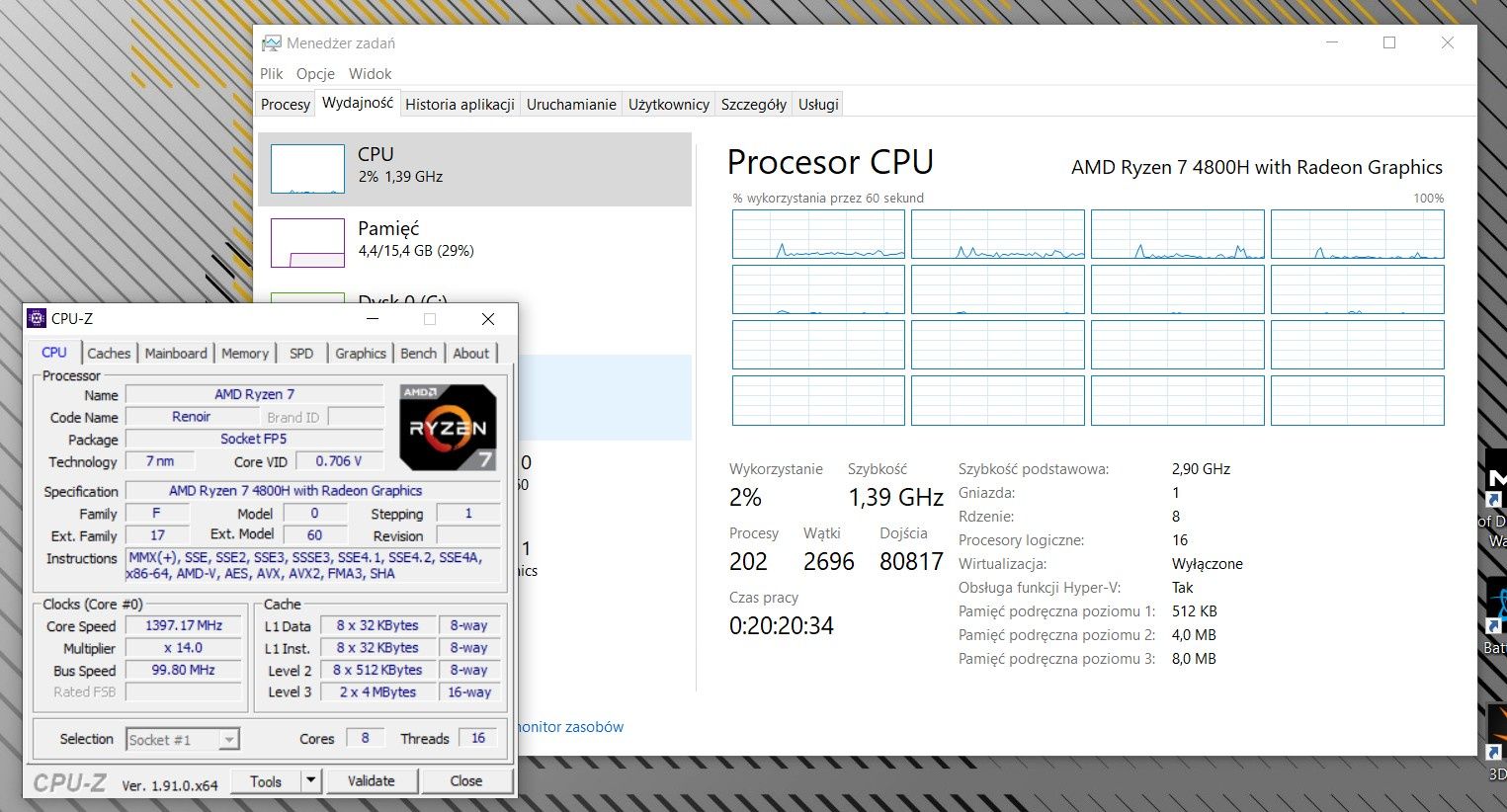1507x812 pixels.
Task: Click the Multiplier value x 14.0
Action: point(184,648)
